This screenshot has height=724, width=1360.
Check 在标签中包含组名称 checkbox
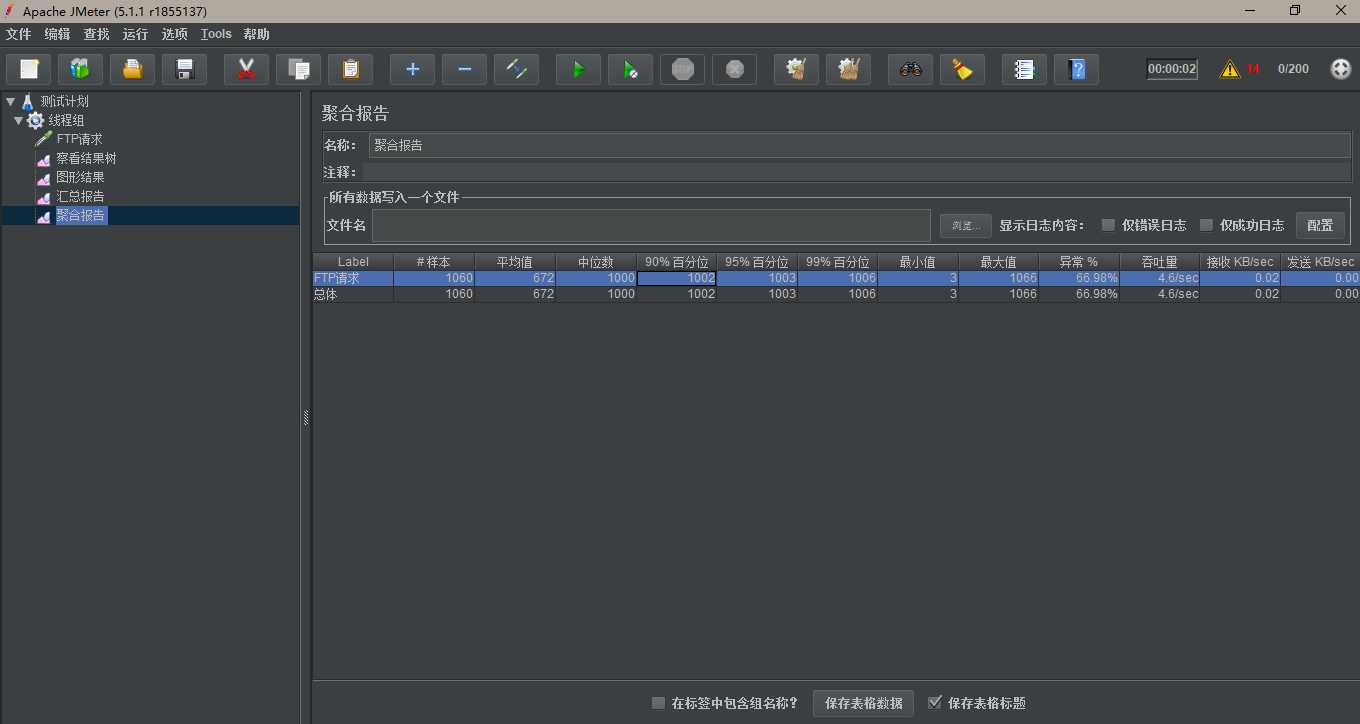click(658, 703)
